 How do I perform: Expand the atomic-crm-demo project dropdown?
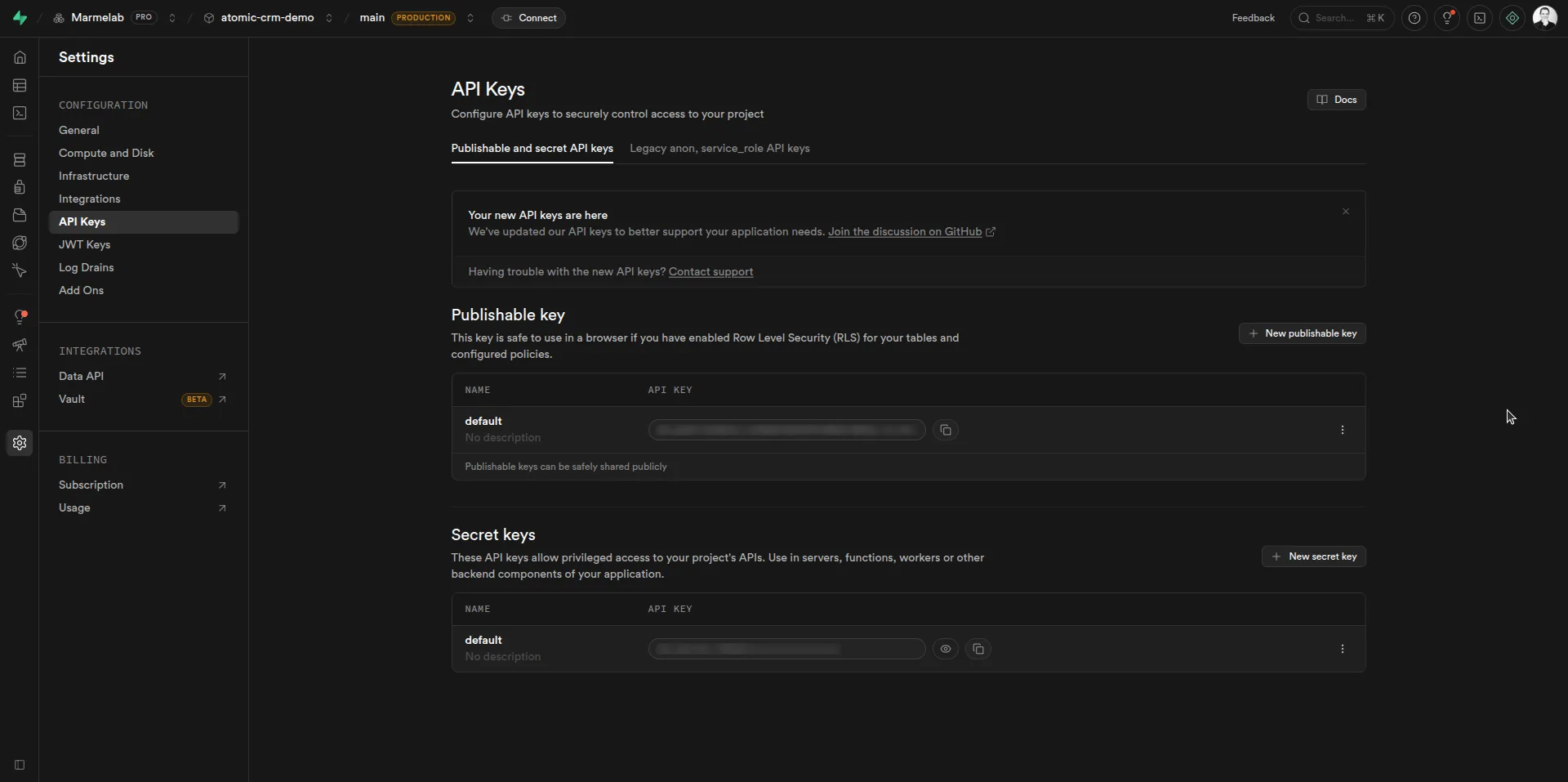330,17
